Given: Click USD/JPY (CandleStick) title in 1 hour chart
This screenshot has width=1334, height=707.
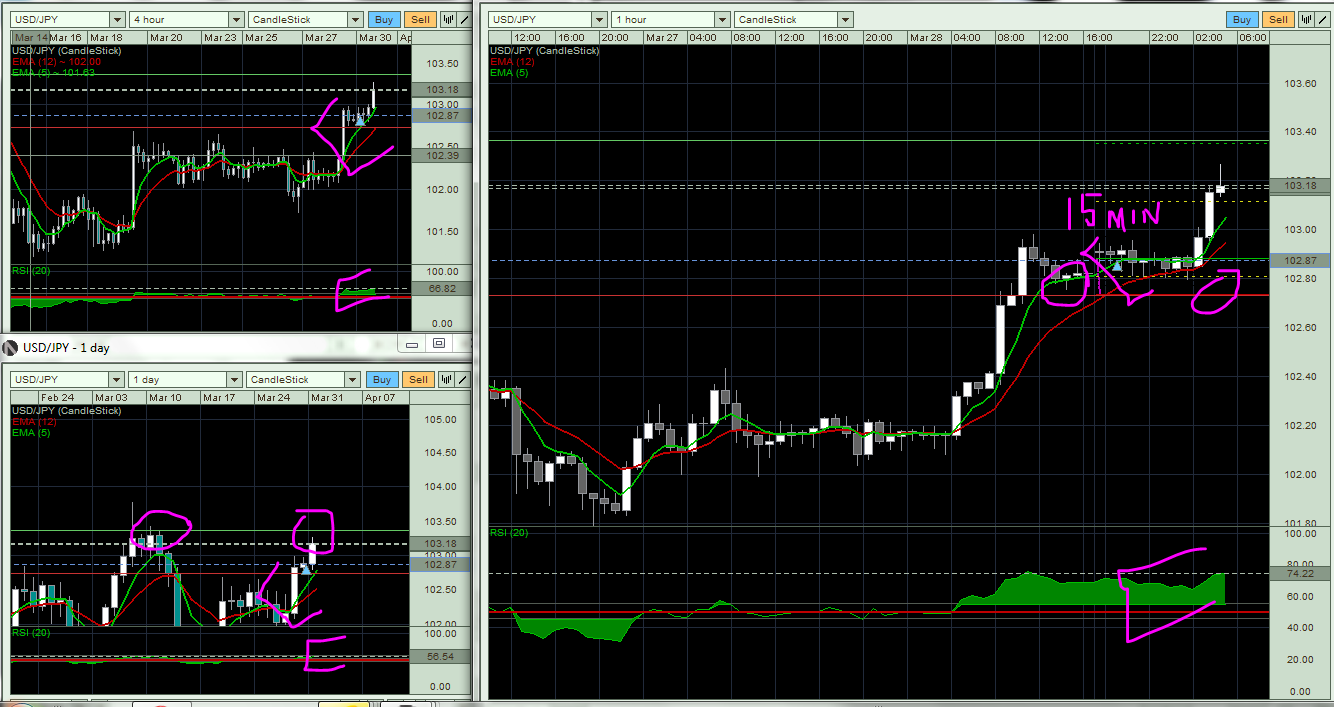Looking at the screenshot, I should click(544, 50).
